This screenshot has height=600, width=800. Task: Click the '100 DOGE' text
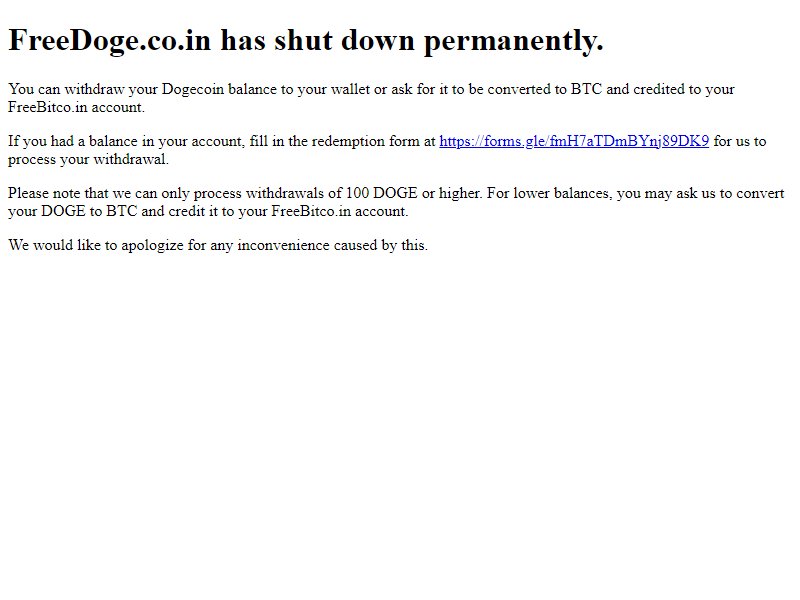pos(382,193)
